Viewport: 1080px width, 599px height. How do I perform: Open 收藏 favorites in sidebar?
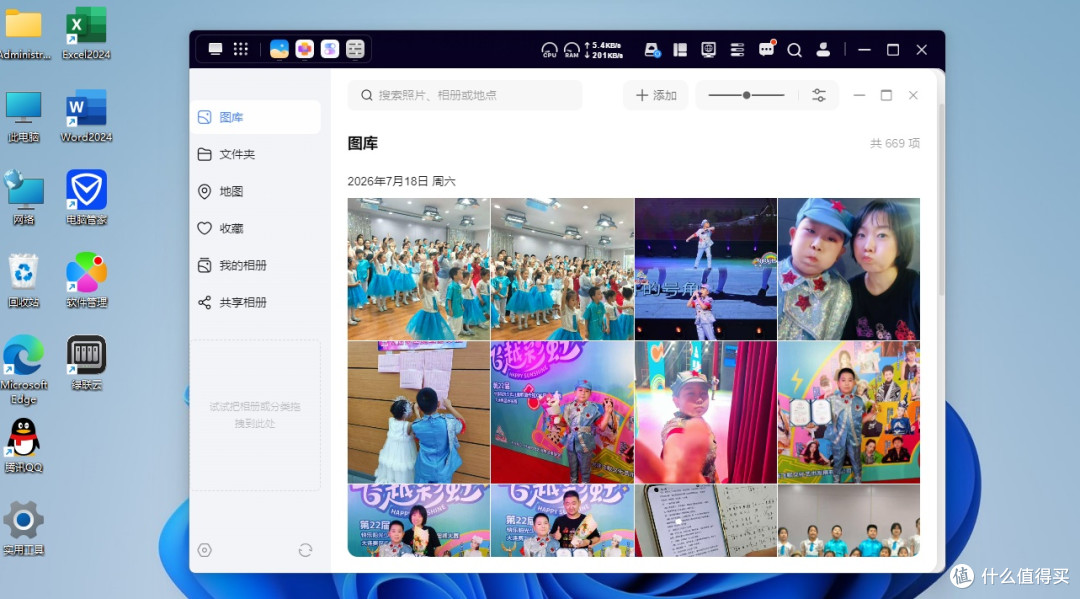[255, 228]
